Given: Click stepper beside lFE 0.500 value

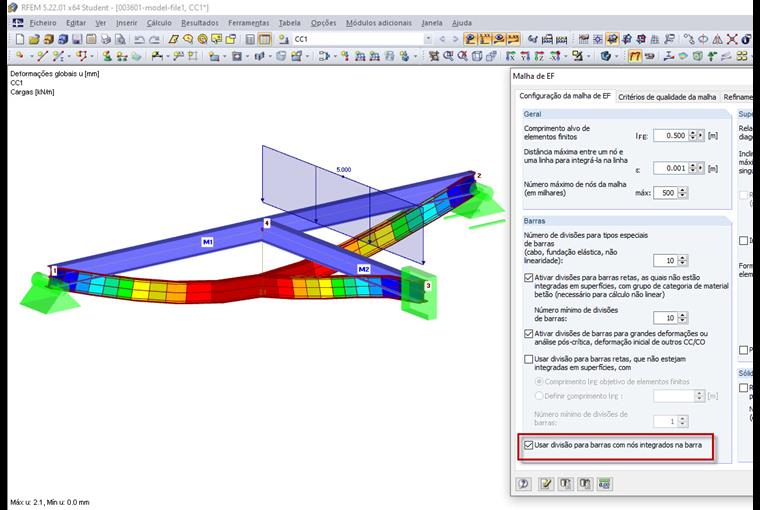Looking at the screenshot, I should (x=693, y=135).
